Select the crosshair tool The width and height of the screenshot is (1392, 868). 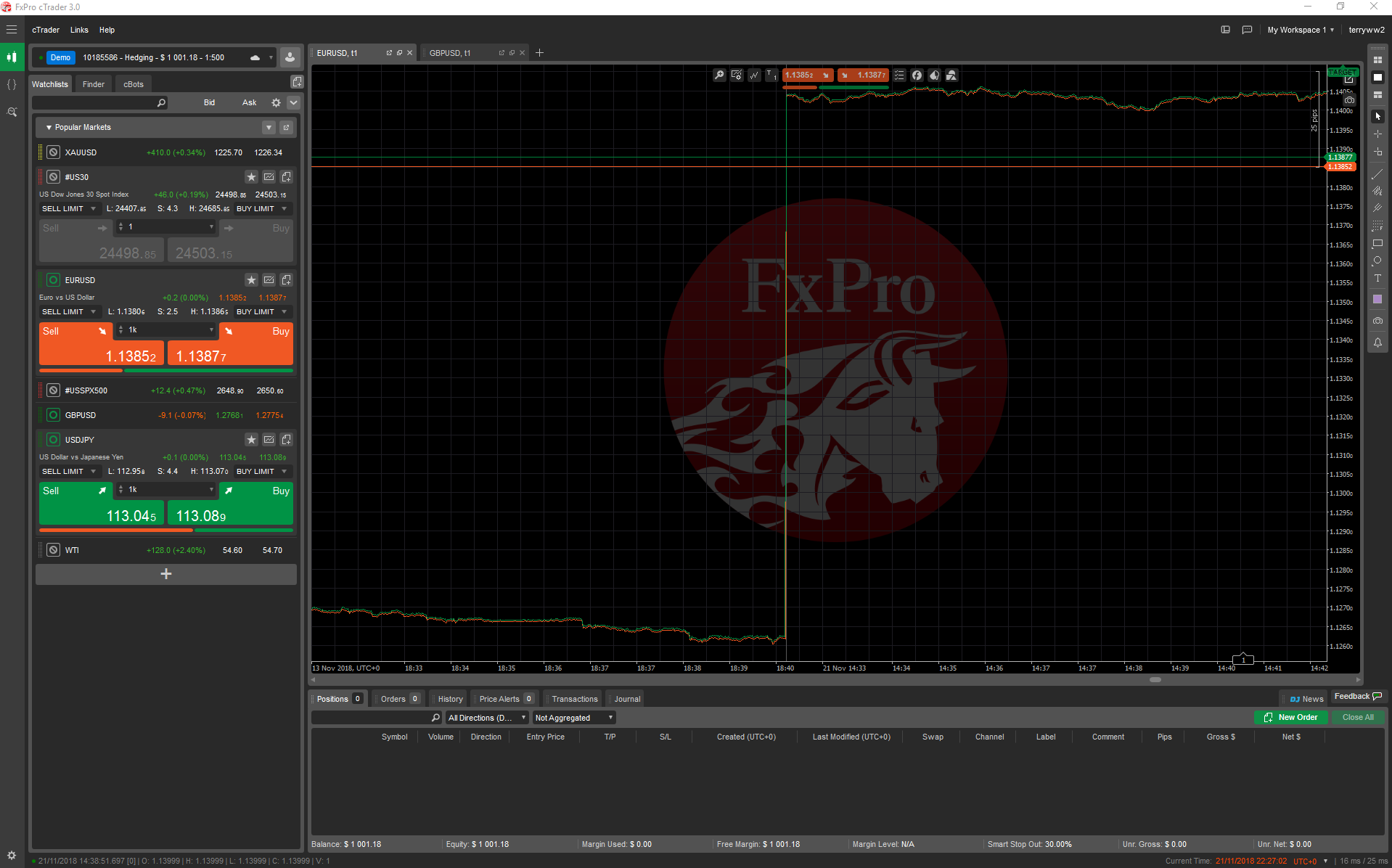(1377, 134)
